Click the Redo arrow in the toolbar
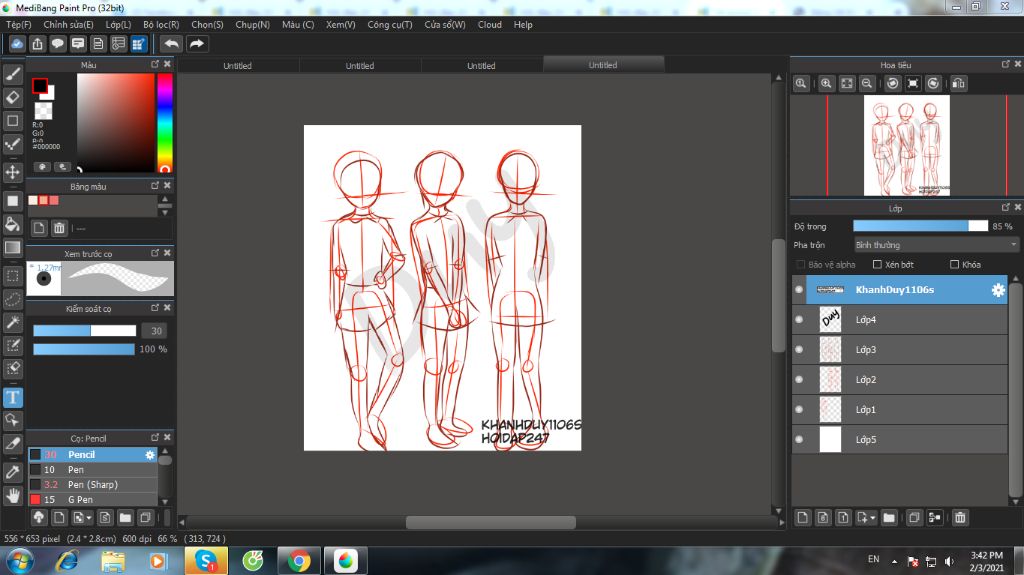 click(x=196, y=44)
